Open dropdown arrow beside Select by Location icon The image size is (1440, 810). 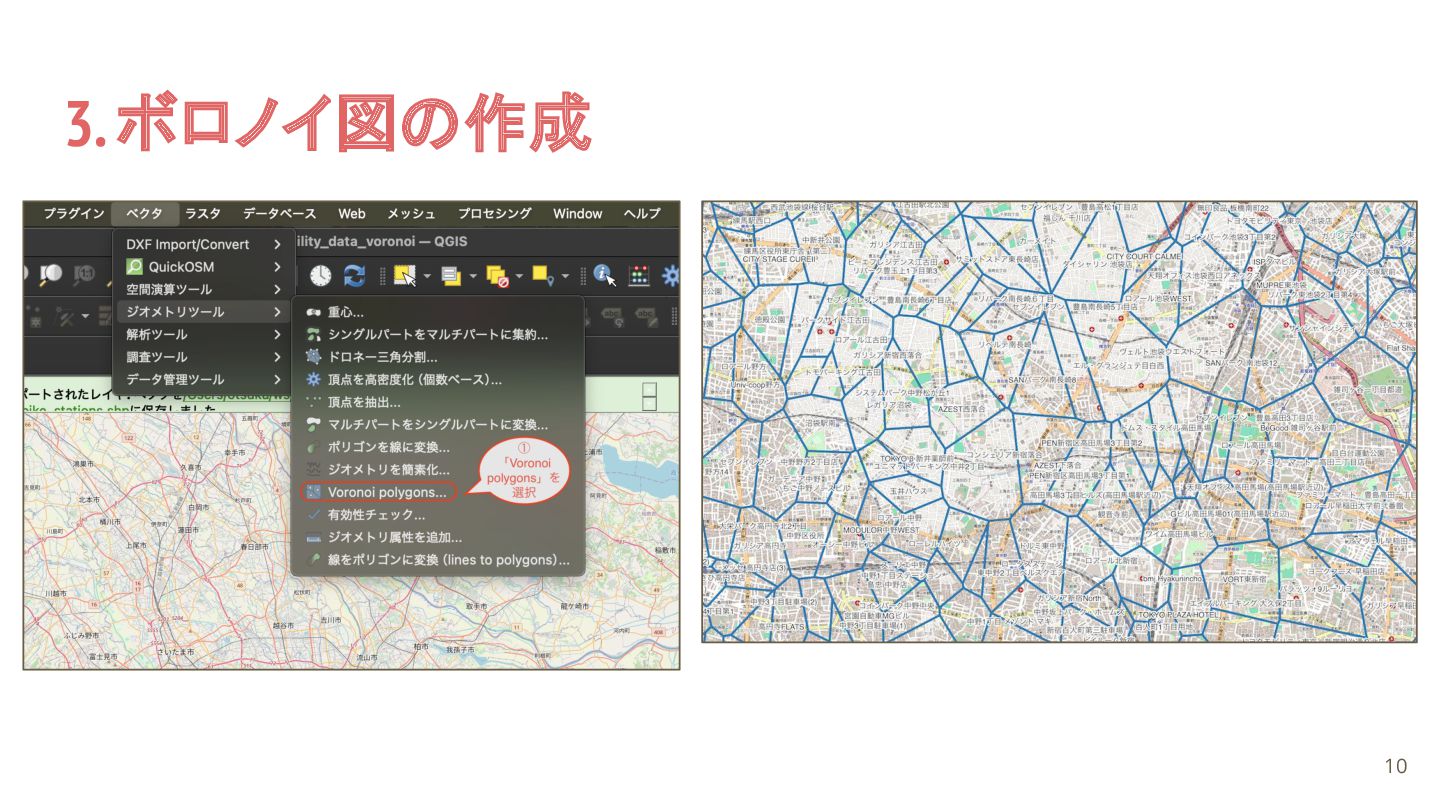(x=565, y=275)
